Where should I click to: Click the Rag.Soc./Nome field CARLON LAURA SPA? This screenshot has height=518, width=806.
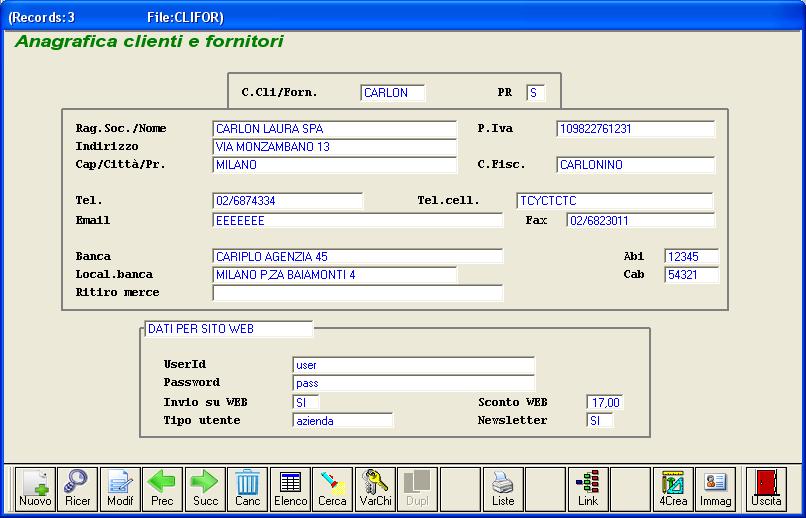tap(334, 129)
